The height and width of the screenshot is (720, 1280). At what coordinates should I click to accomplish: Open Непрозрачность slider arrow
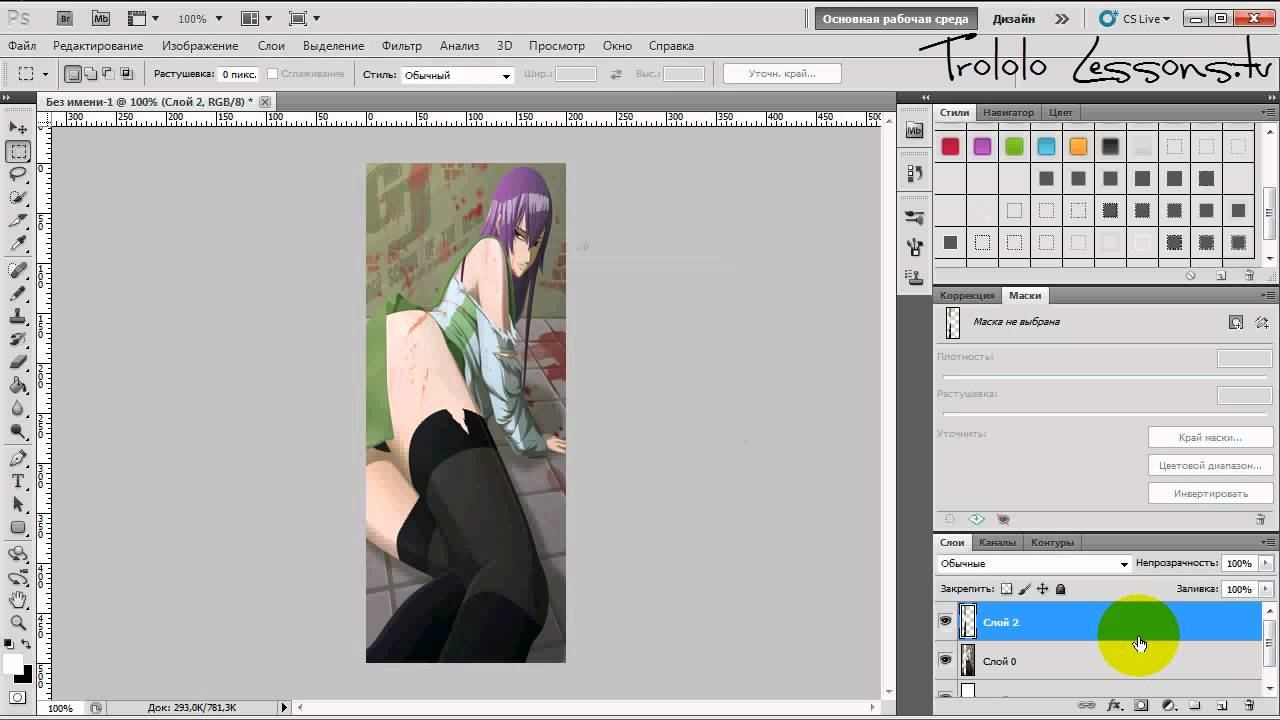point(1266,563)
